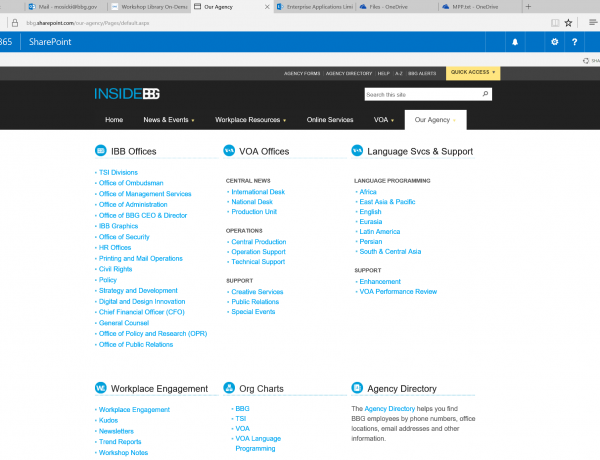The image size is (600, 460).
Task: Open the Agency Directory top link
Action: tap(349, 73)
